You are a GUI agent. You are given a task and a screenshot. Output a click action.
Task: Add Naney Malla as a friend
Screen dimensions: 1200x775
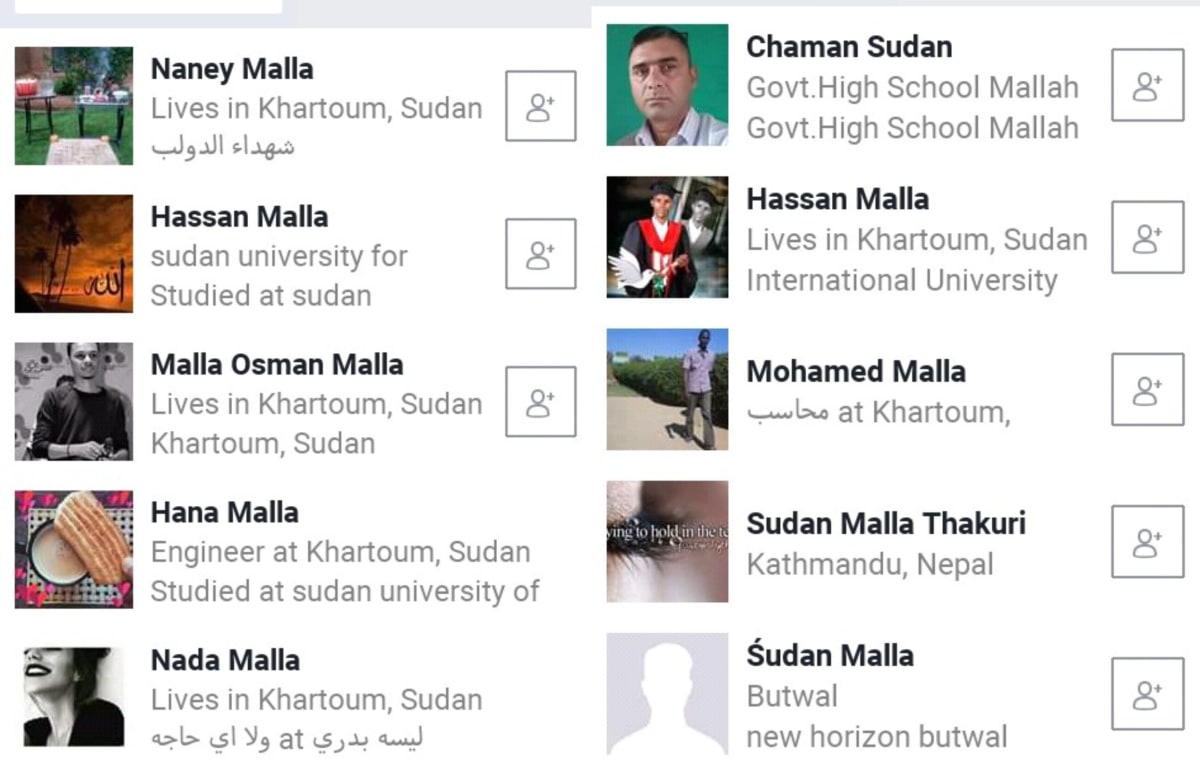click(x=541, y=106)
